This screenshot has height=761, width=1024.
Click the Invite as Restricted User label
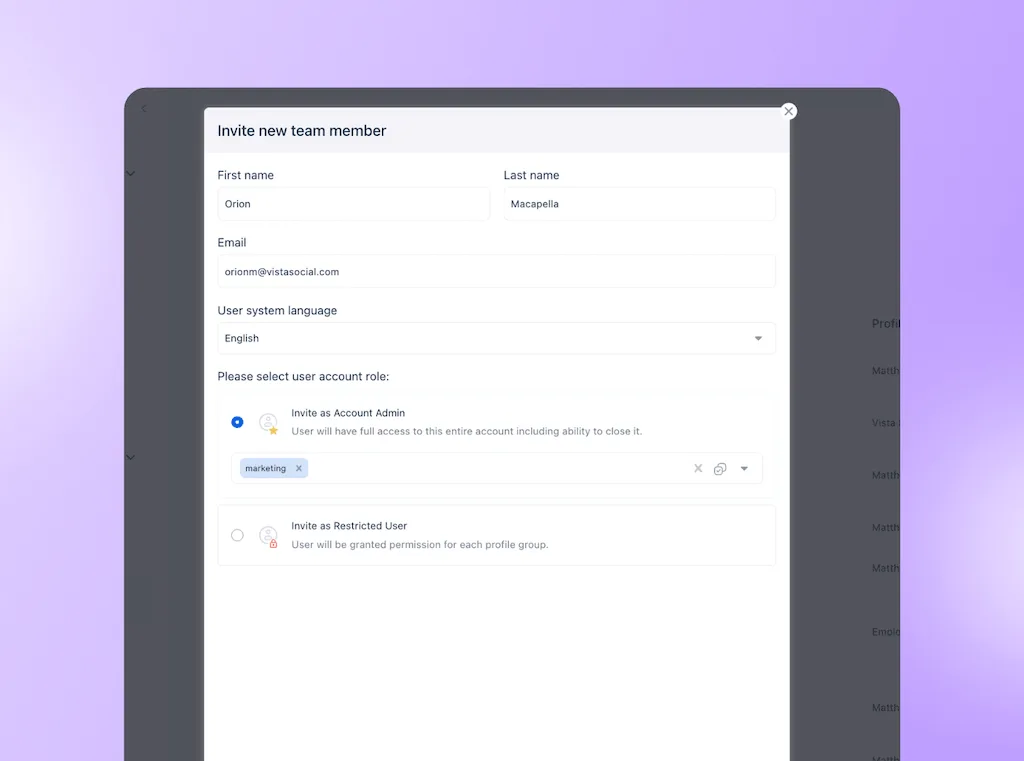click(349, 526)
